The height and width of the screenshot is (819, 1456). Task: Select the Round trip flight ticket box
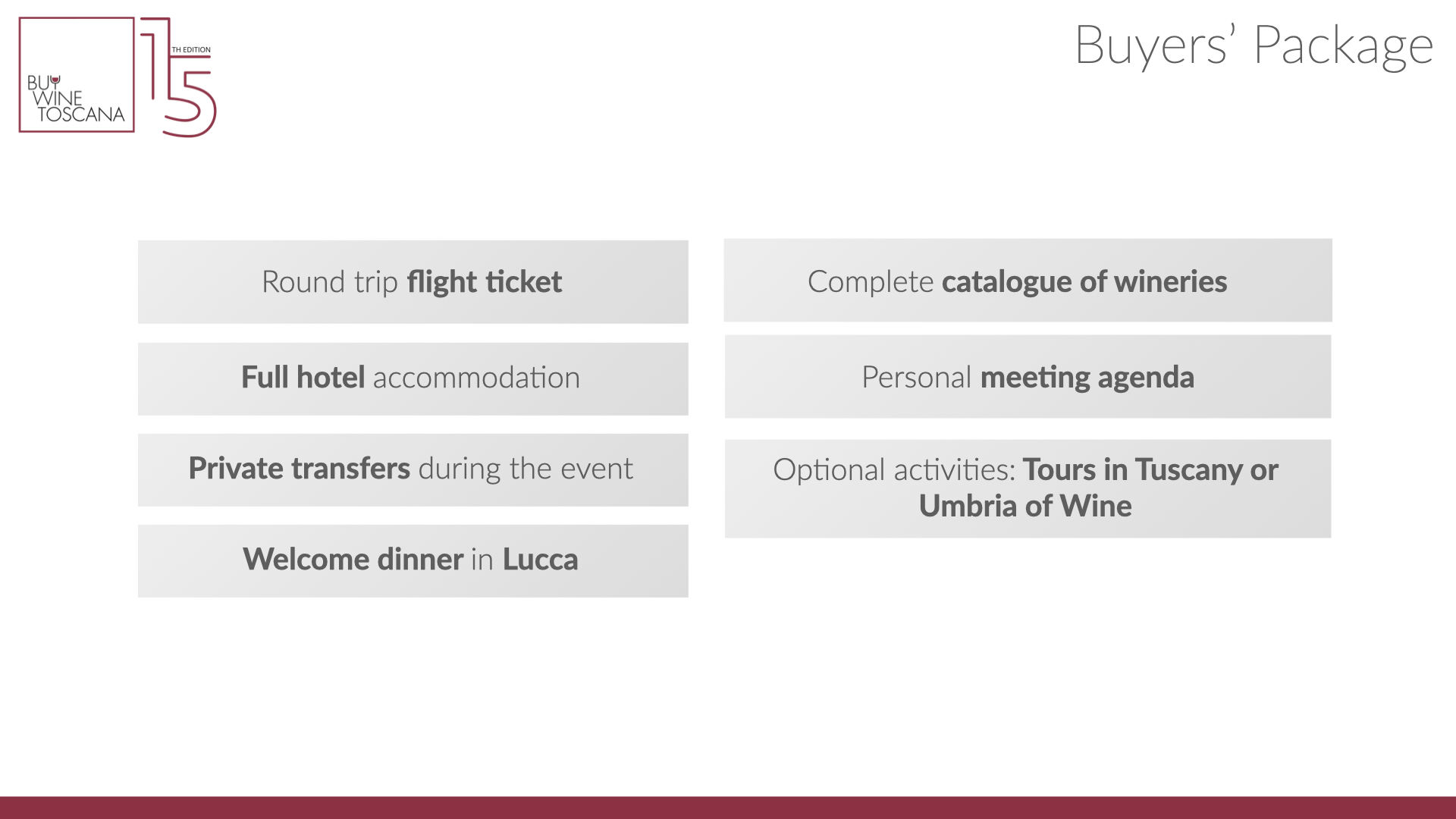413,282
